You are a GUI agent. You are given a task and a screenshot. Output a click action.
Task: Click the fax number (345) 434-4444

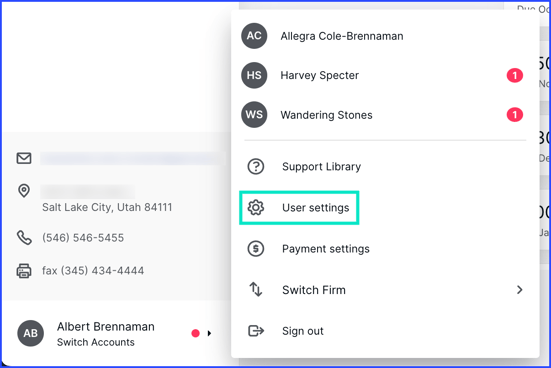pos(93,271)
